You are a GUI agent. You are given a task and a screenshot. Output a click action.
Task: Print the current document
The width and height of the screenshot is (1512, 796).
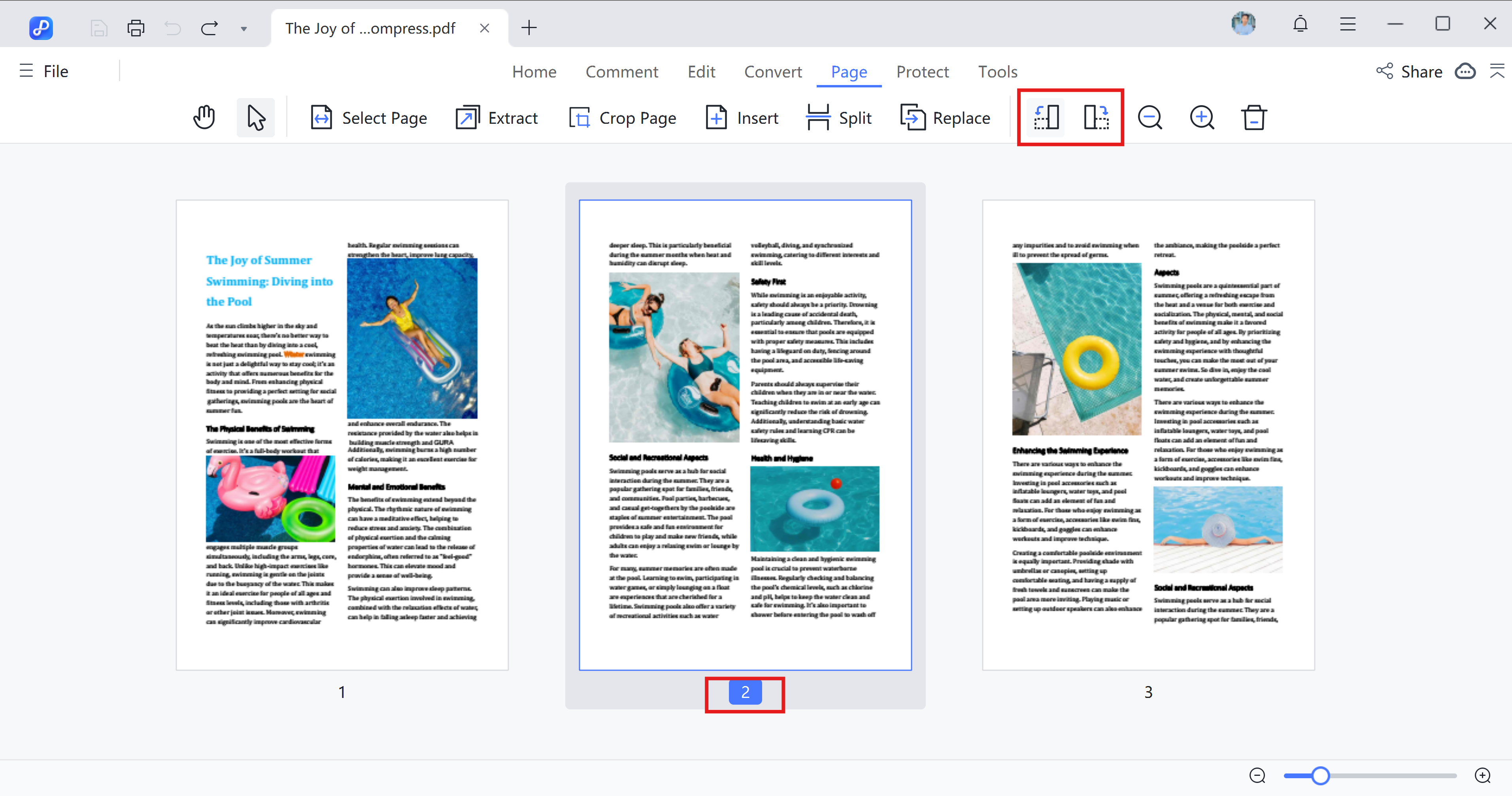click(136, 28)
